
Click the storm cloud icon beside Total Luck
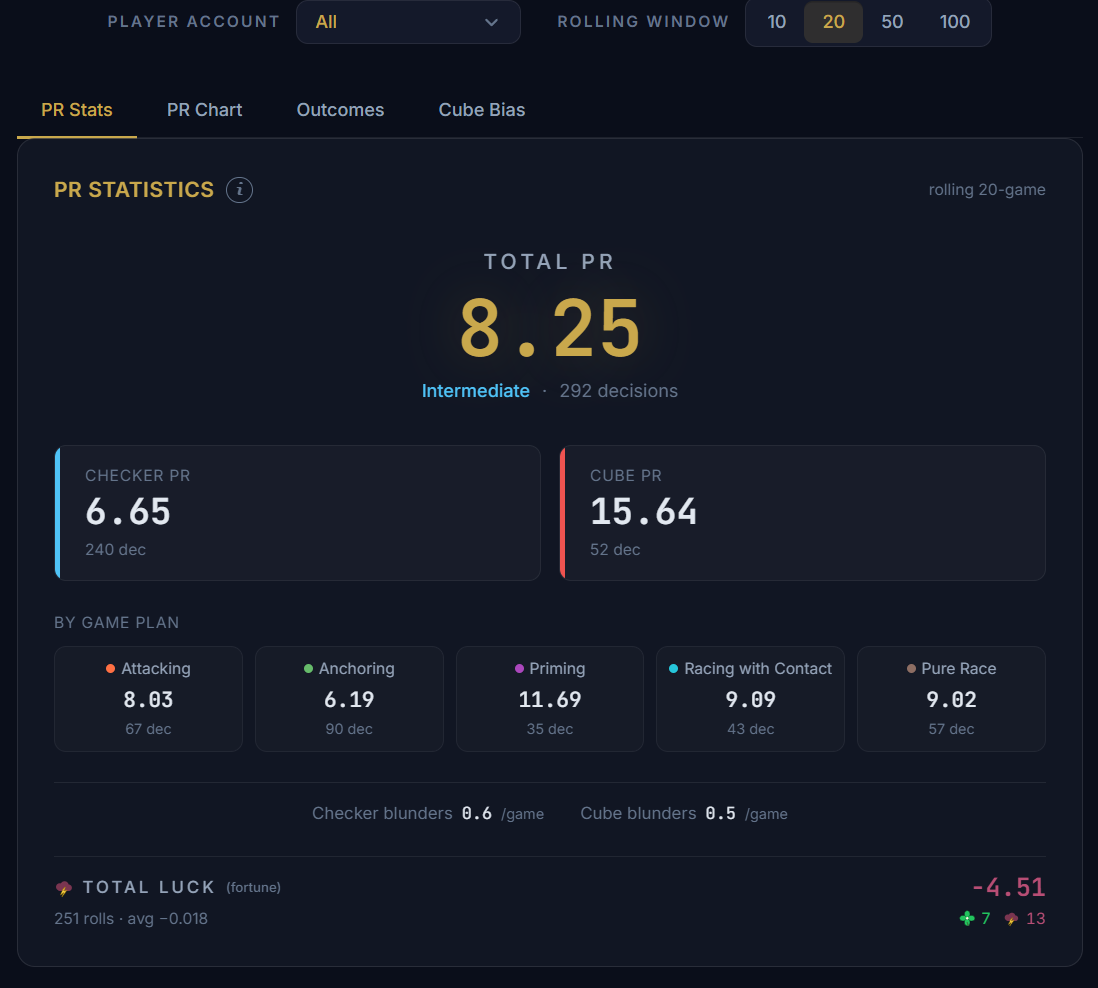coord(64,888)
